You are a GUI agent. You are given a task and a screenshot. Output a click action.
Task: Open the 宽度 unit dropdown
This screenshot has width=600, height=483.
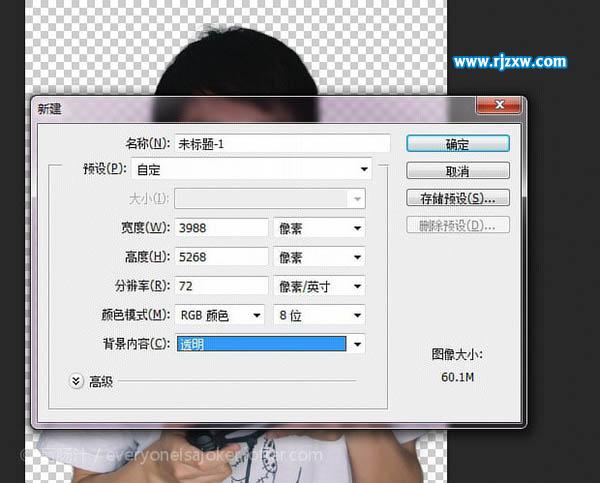pos(320,228)
